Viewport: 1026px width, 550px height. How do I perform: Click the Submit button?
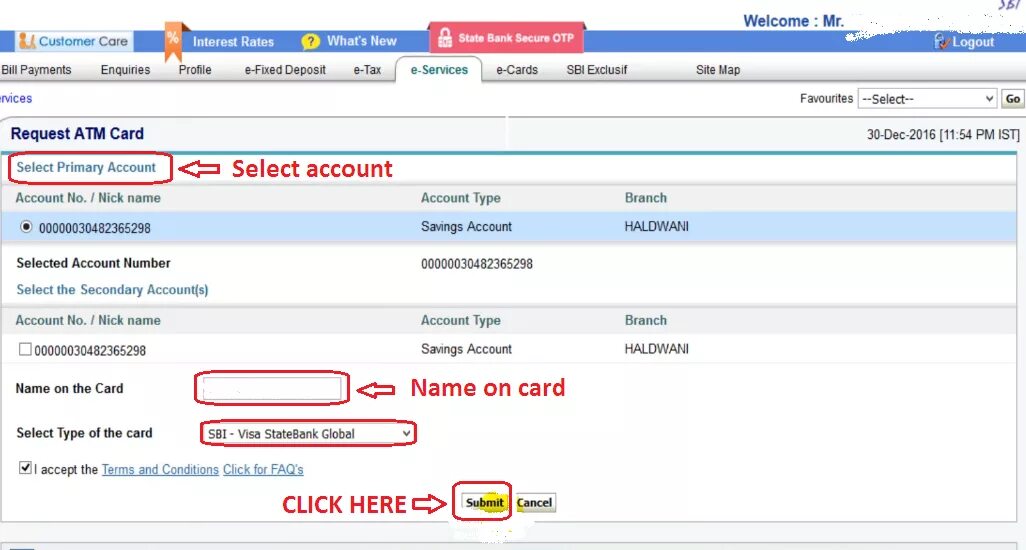tap(484, 502)
